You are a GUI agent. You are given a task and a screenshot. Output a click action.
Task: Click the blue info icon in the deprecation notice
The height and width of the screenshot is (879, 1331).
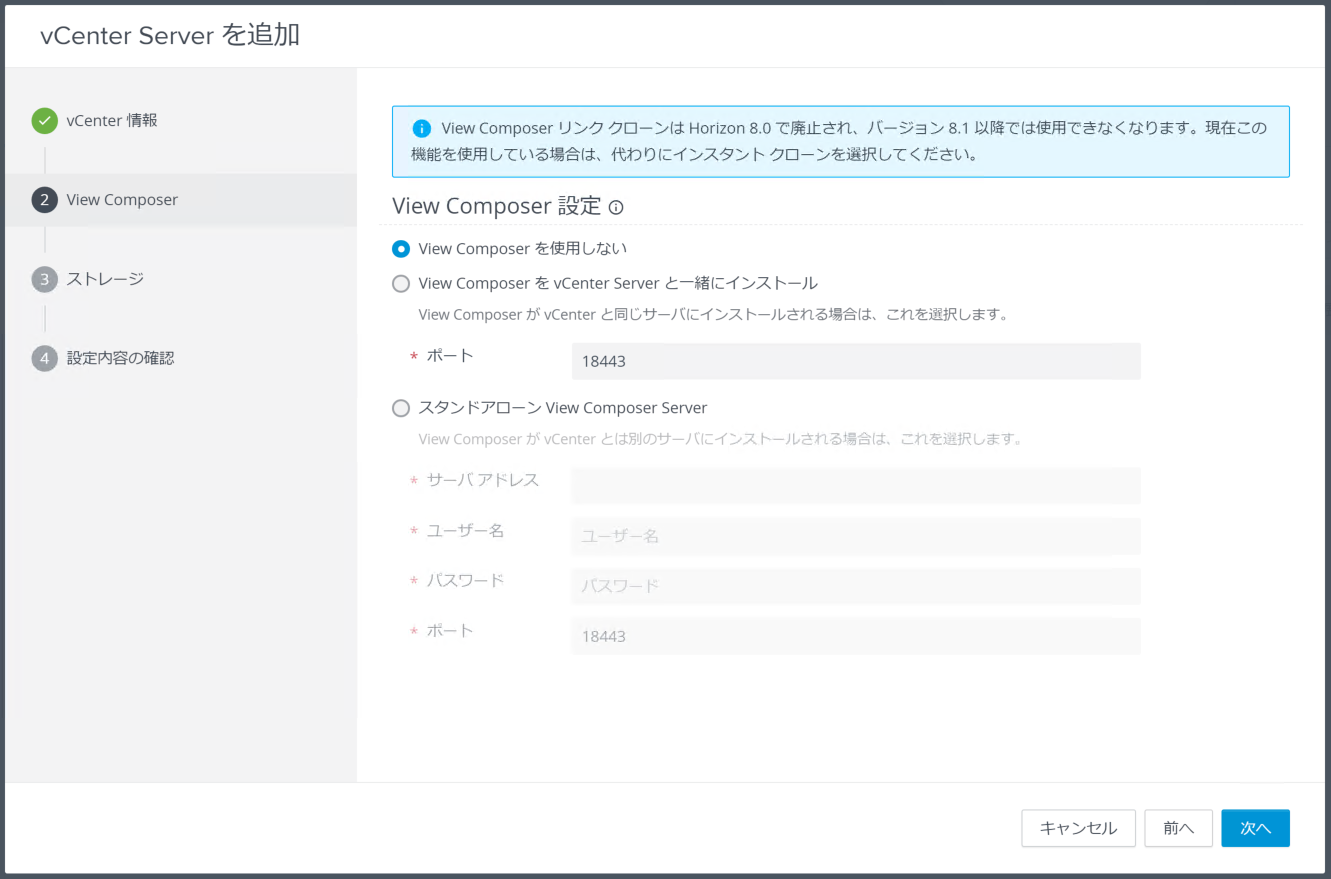tap(421, 129)
